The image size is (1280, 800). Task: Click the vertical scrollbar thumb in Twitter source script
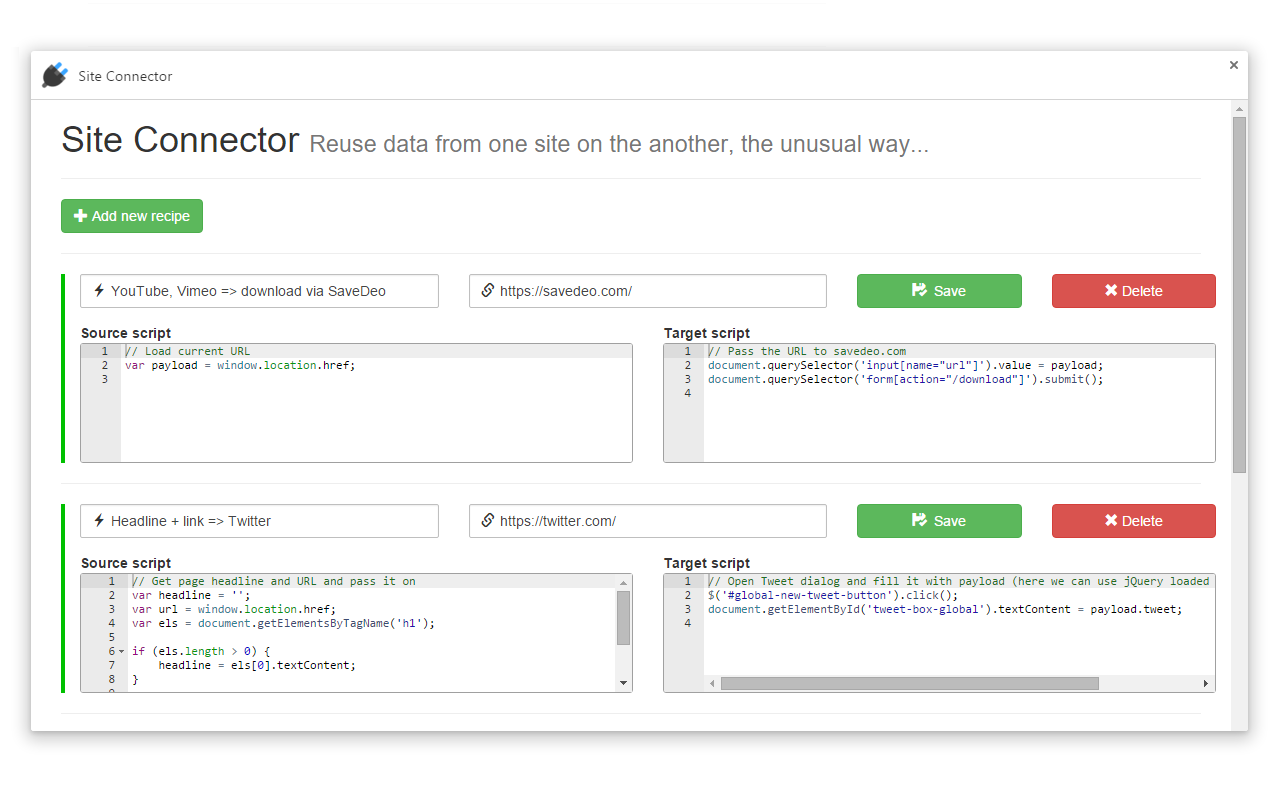(624, 618)
